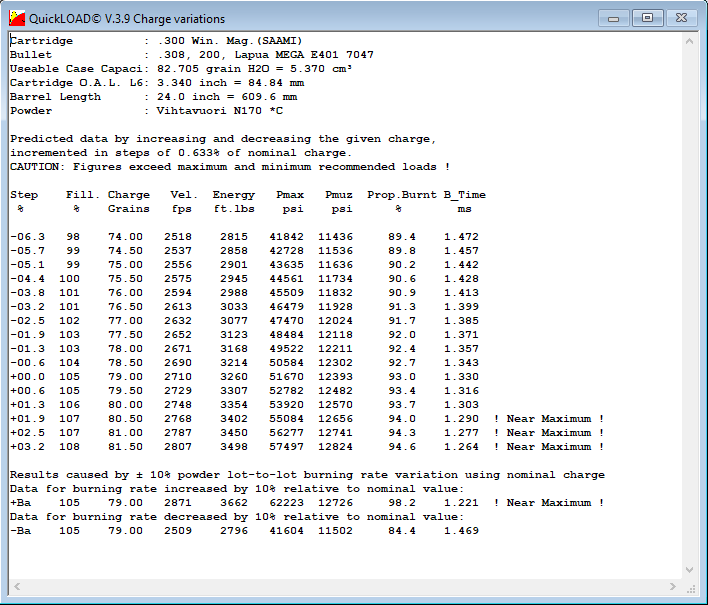The image size is (708, 605).
Task: Click the nominal step value +00.0
Action: (x=28, y=377)
